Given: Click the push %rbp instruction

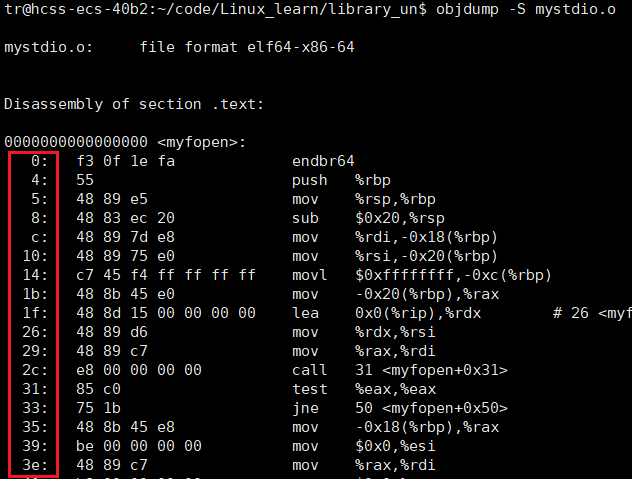Looking at the screenshot, I should [x=341, y=180].
